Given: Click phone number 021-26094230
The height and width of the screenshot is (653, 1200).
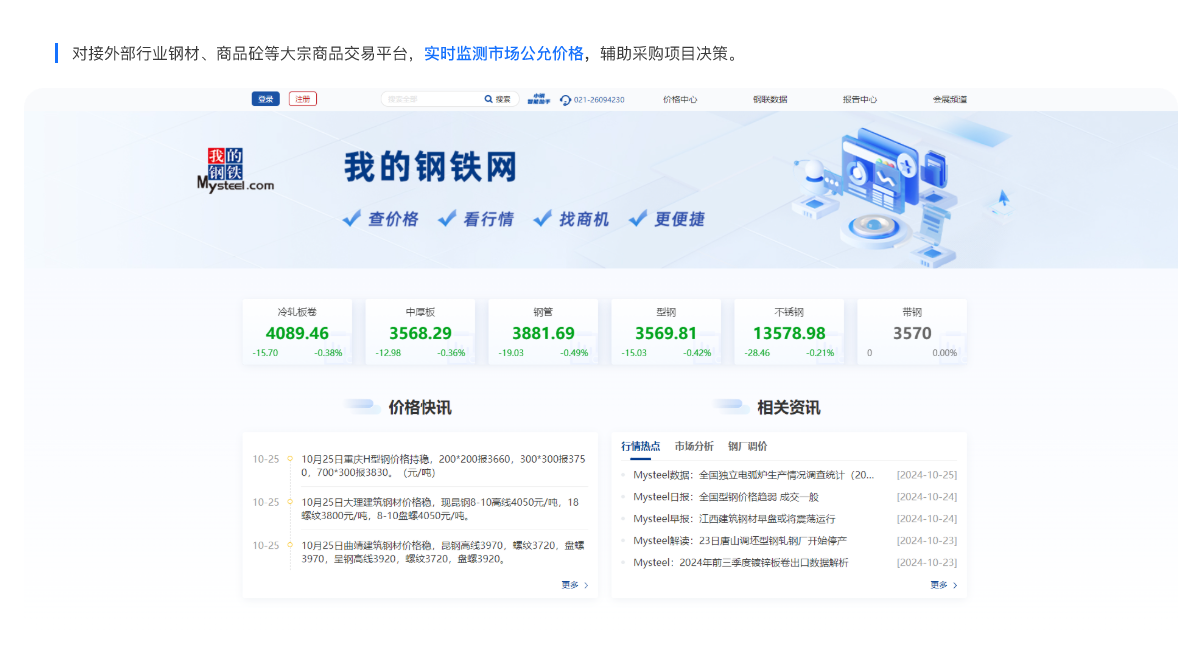Looking at the screenshot, I should (x=599, y=100).
